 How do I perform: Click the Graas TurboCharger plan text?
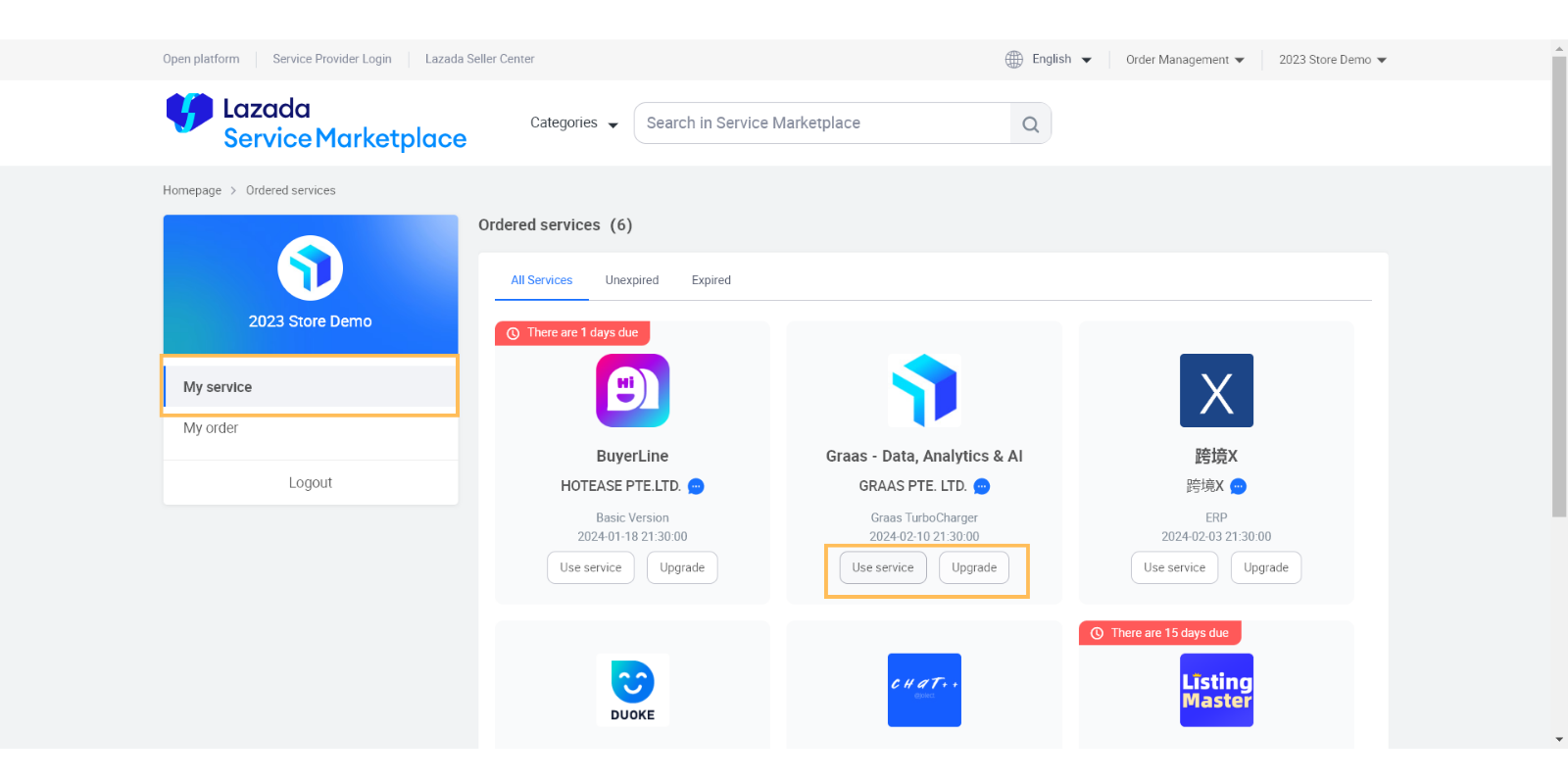pyautogui.click(x=924, y=517)
